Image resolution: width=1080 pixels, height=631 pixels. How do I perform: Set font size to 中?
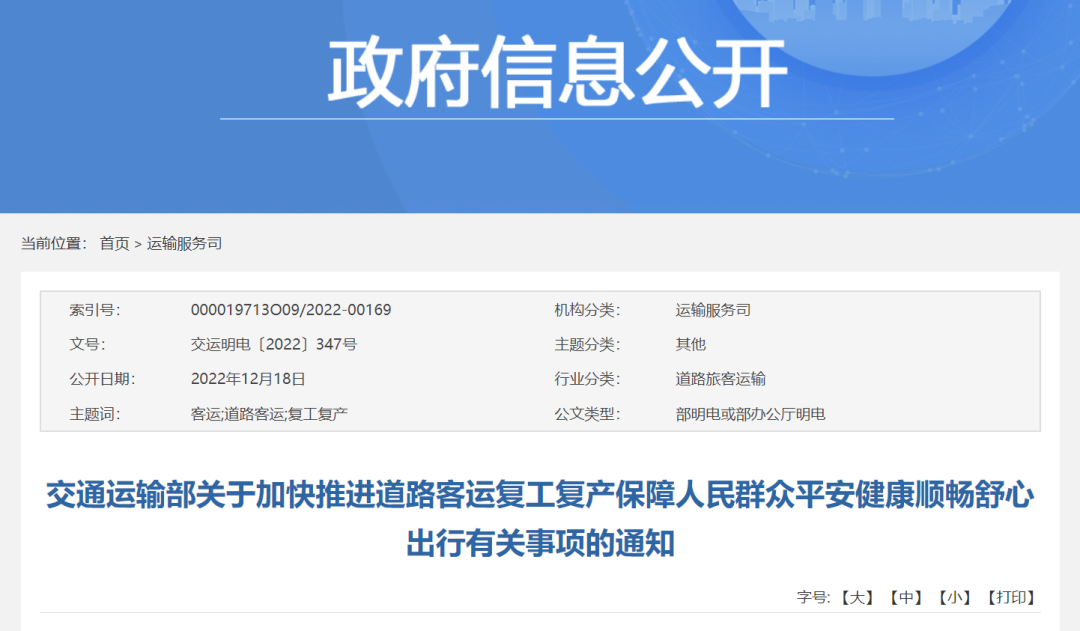coord(907,597)
